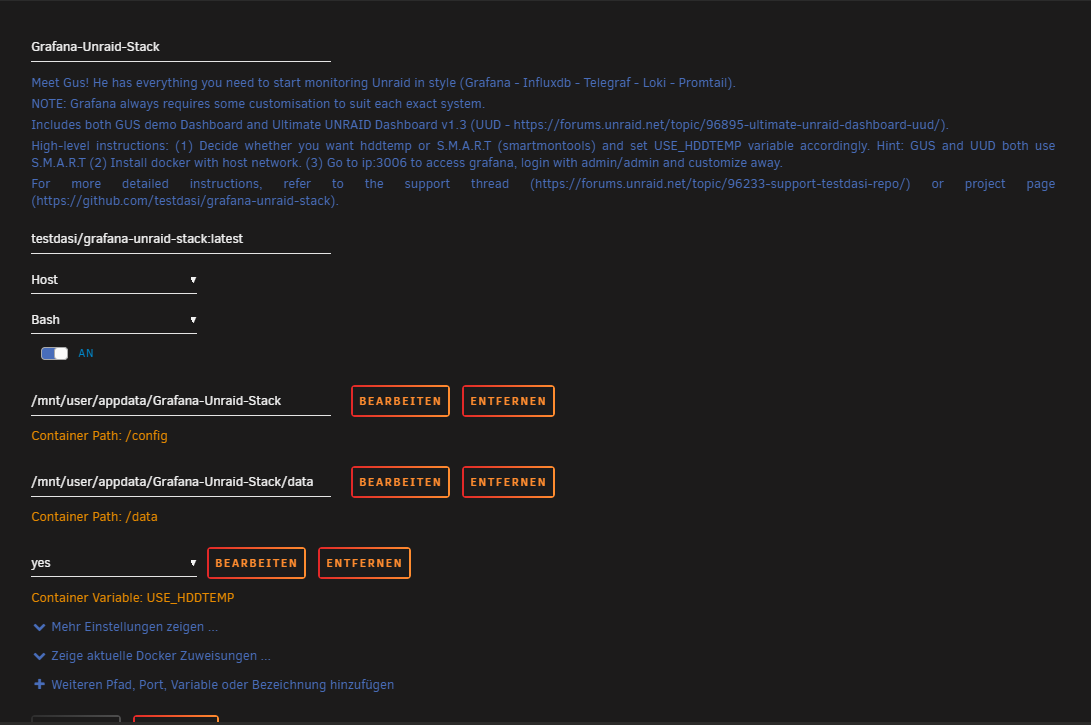Viewport: 1091px width, 725px height.
Task: Click the 'Includes both GUS demo Dashboard' line
Action: click(x=490, y=125)
